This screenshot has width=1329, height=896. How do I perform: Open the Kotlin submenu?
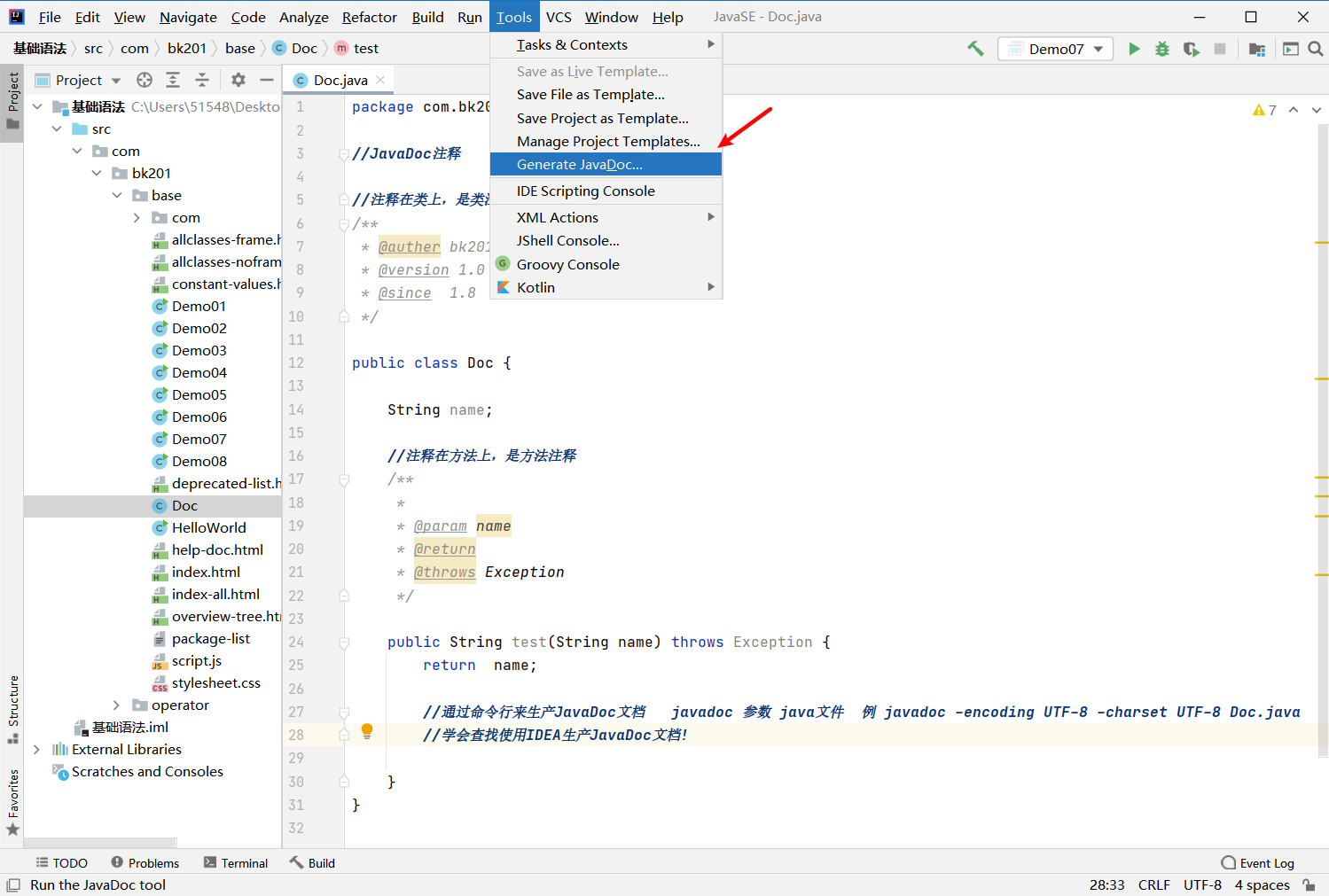[x=606, y=287]
